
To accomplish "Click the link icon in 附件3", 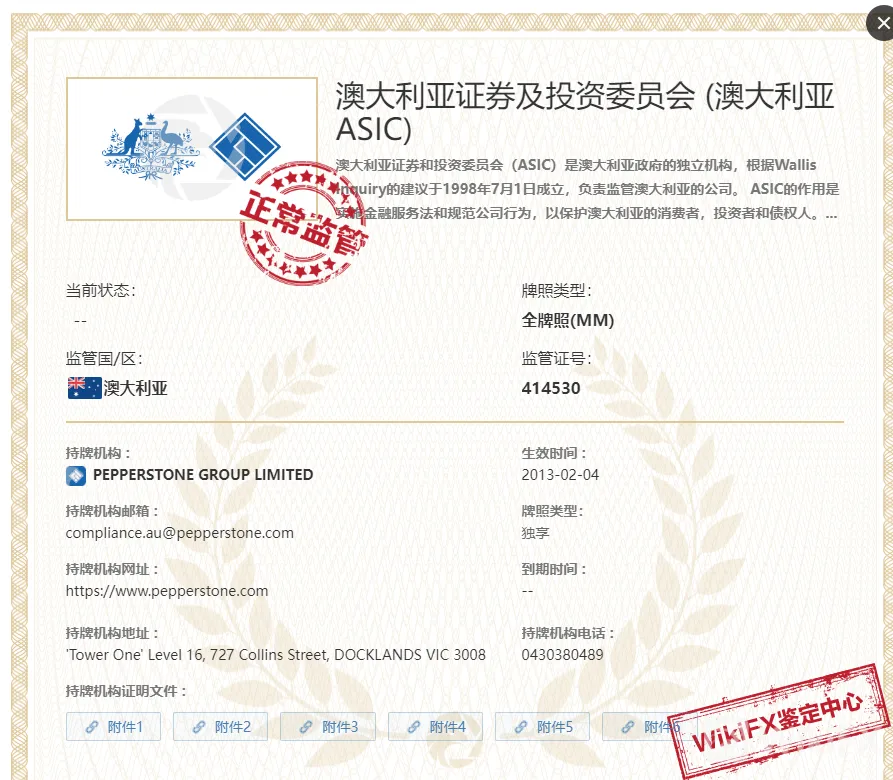I will pyautogui.click(x=306, y=727).
